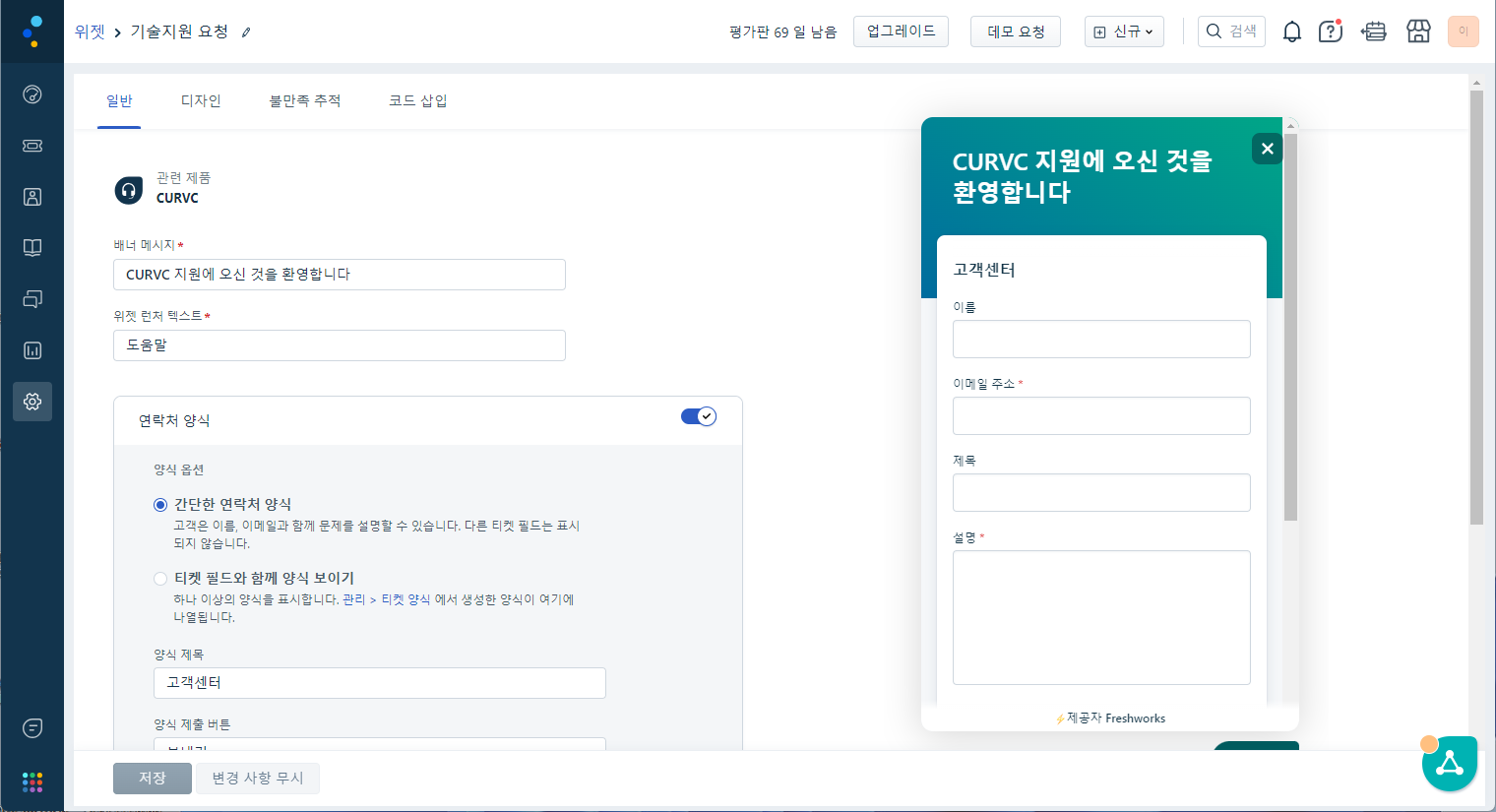Image resolution: width=1496 pixels, height=812 pixels.
Task: Open the help question mark icon
Action: pos(1330,31)
